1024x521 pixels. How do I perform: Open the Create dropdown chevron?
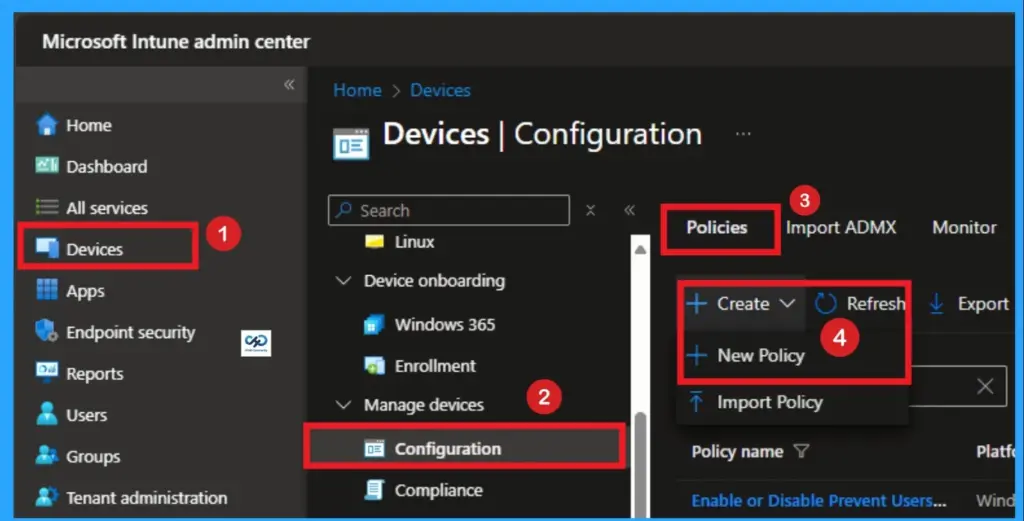pos(788,304)
